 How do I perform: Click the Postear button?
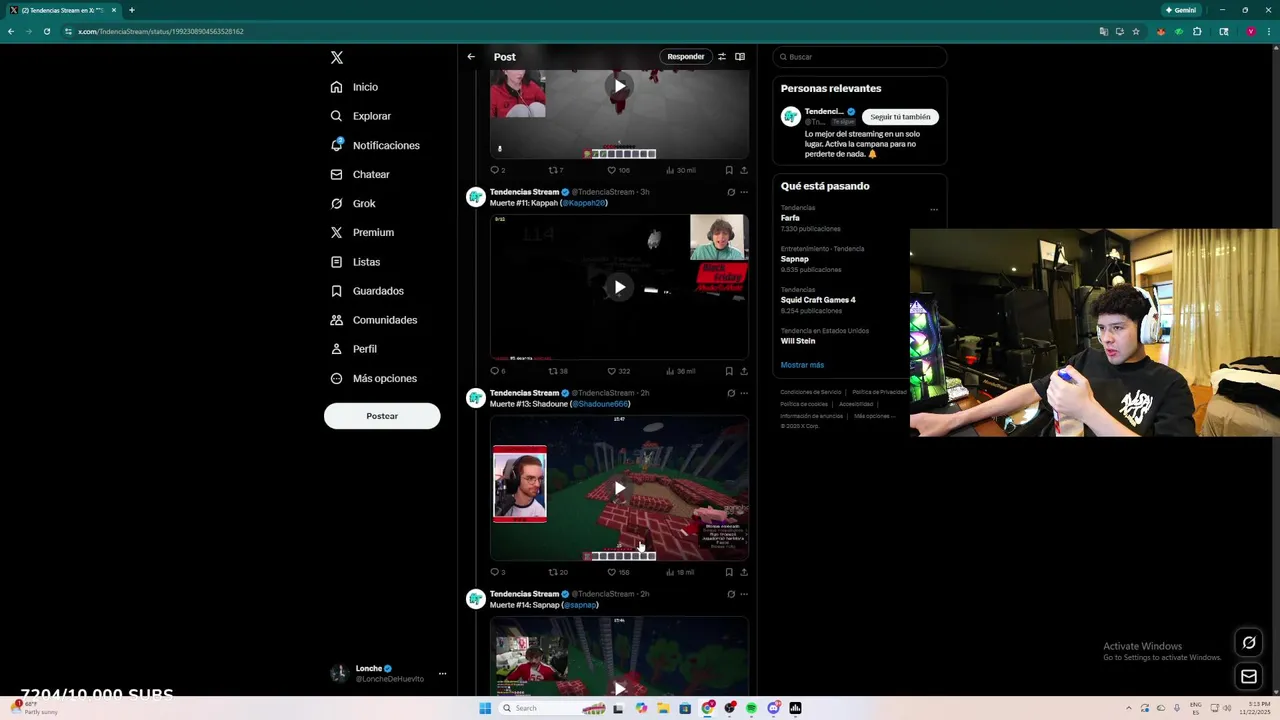pos(382,416)
